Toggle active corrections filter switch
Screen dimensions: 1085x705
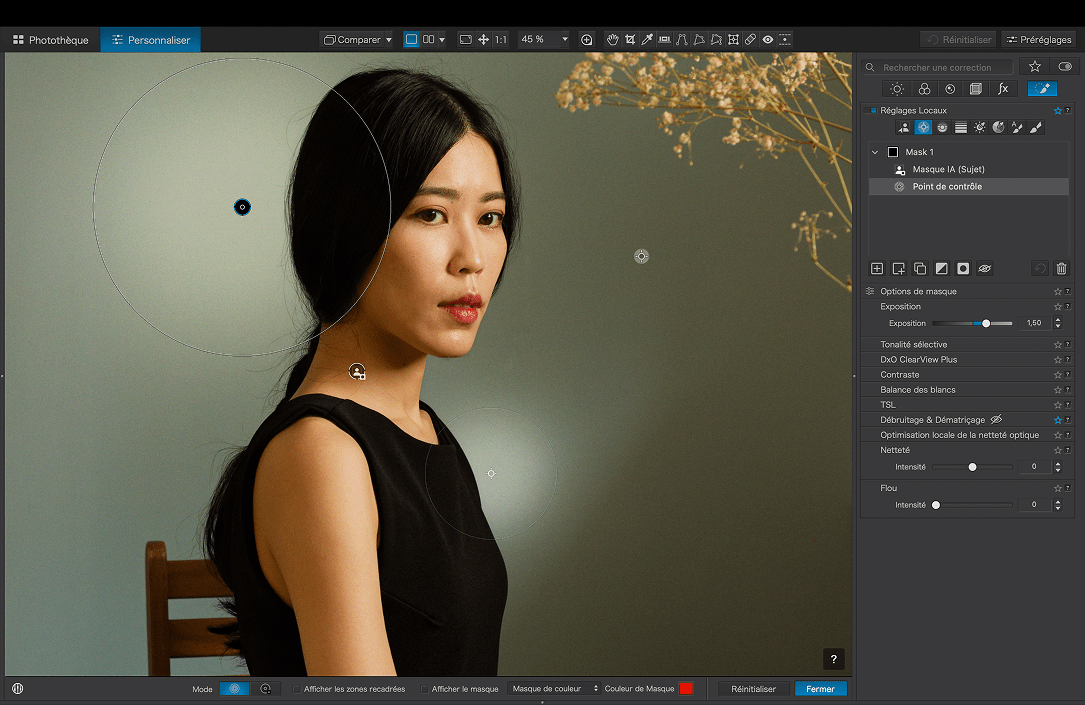point(1064,67)
